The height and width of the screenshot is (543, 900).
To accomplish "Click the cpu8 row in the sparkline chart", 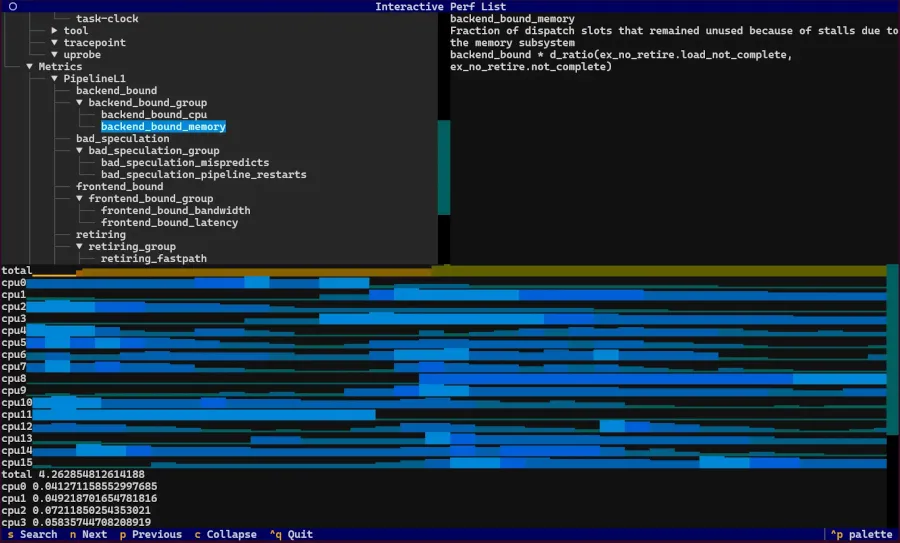I will click(x=450, y=379).
